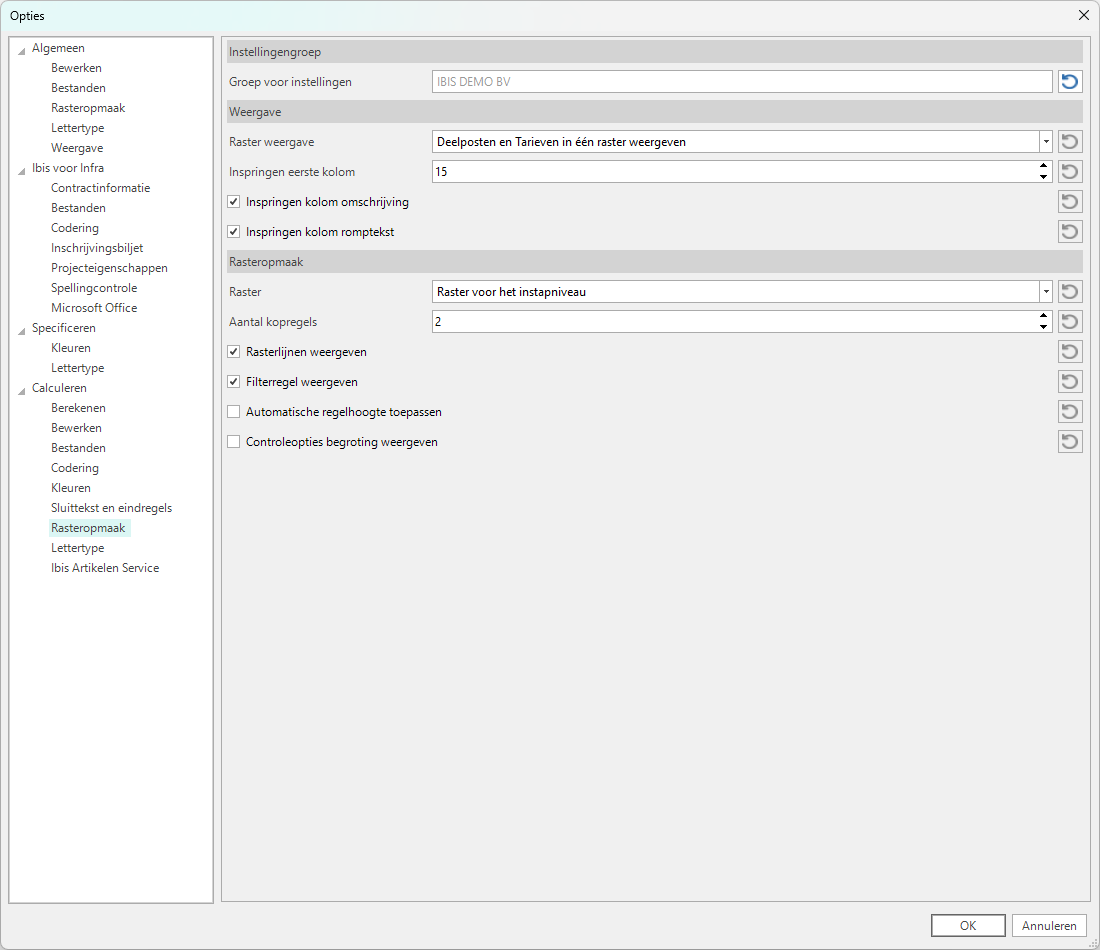Reset the Rasterlijnen weergeven option
1100x950 pixels.
click(1070, 352)
